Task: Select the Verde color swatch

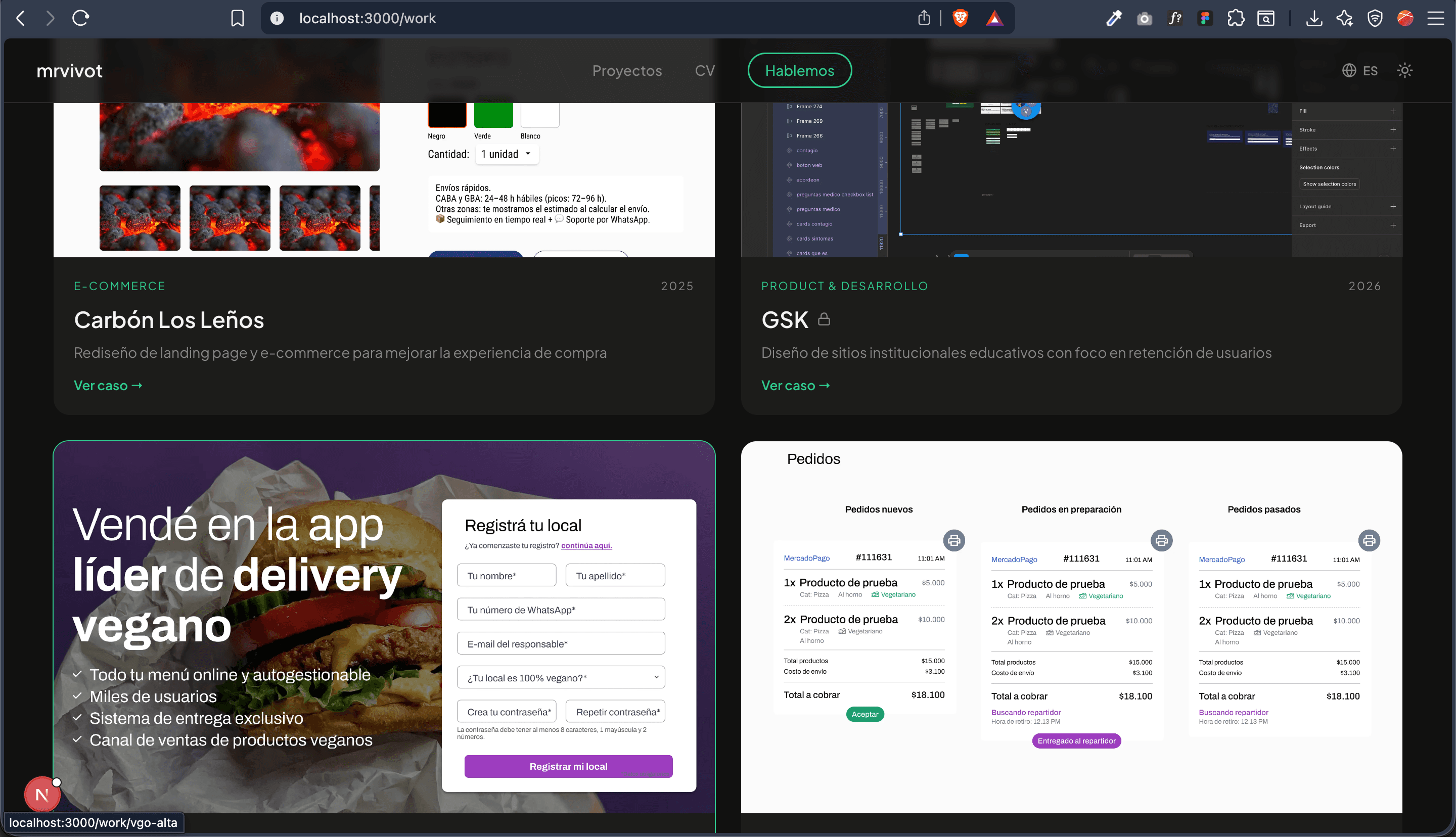Action: point(493,115)
